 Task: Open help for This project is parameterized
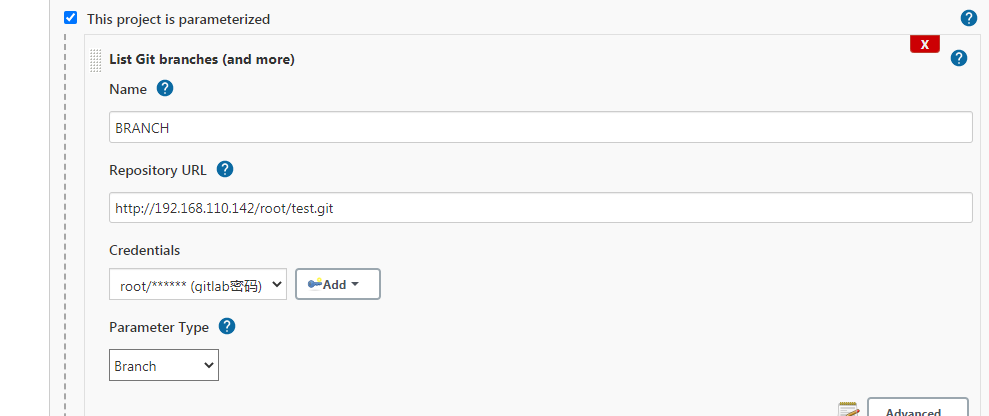click(x=968, y=18)
